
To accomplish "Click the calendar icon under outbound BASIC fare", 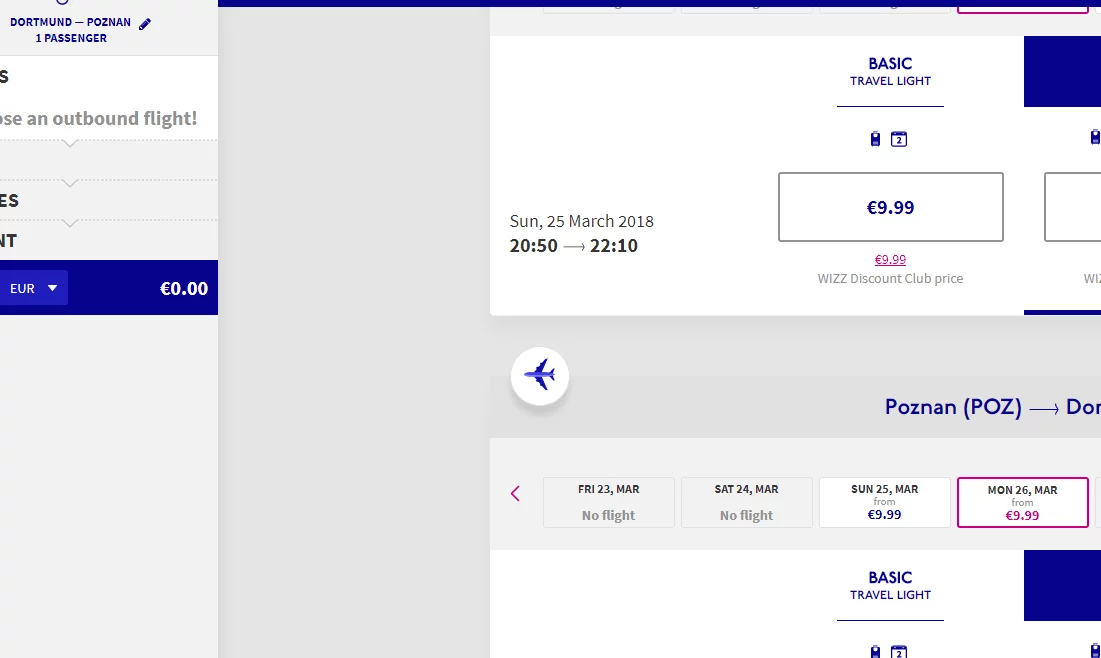I will [x=899, y=139].
